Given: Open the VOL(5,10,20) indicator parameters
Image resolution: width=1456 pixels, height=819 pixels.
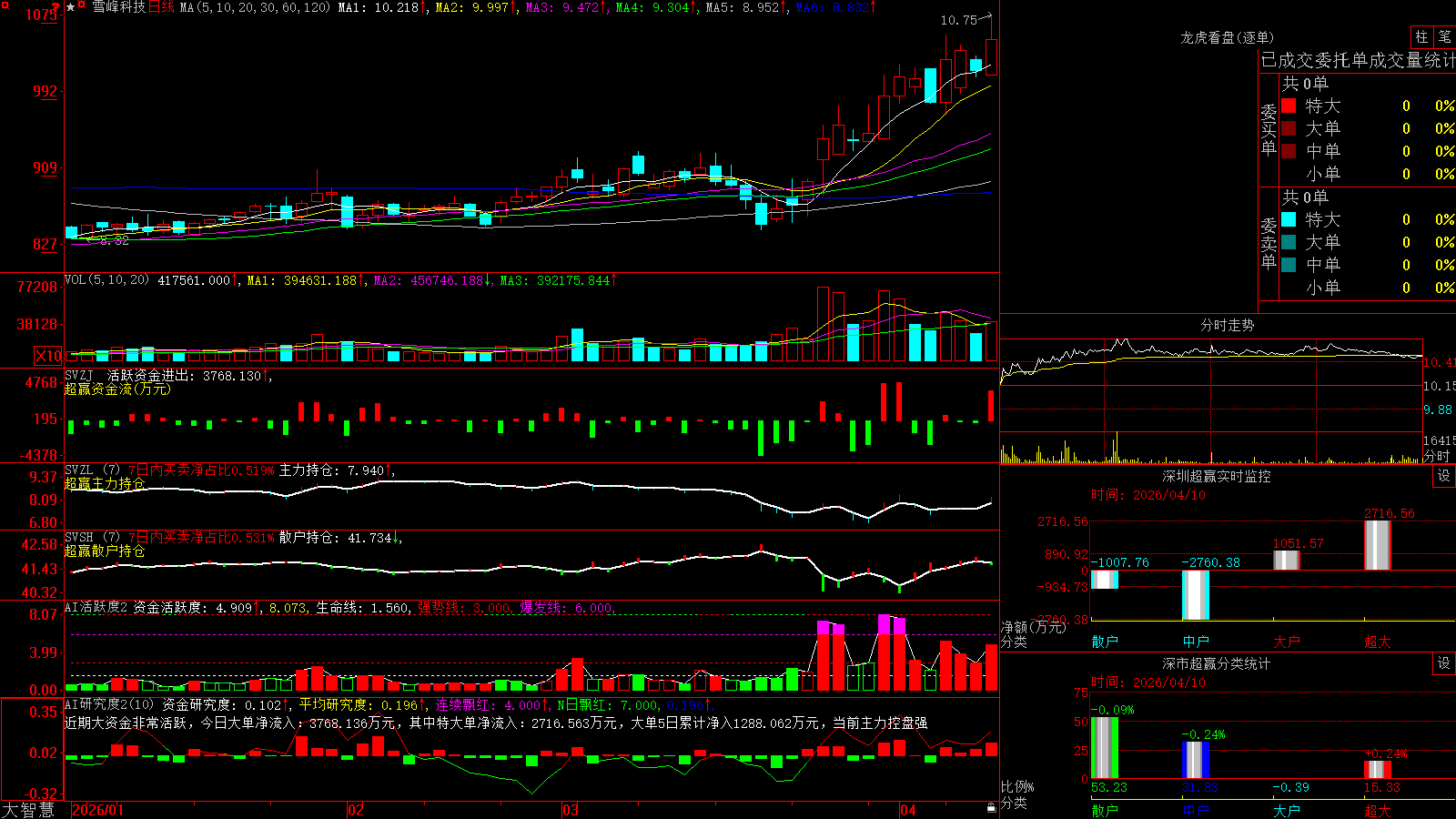Looking at the screenshot, I should pos(106,280).
